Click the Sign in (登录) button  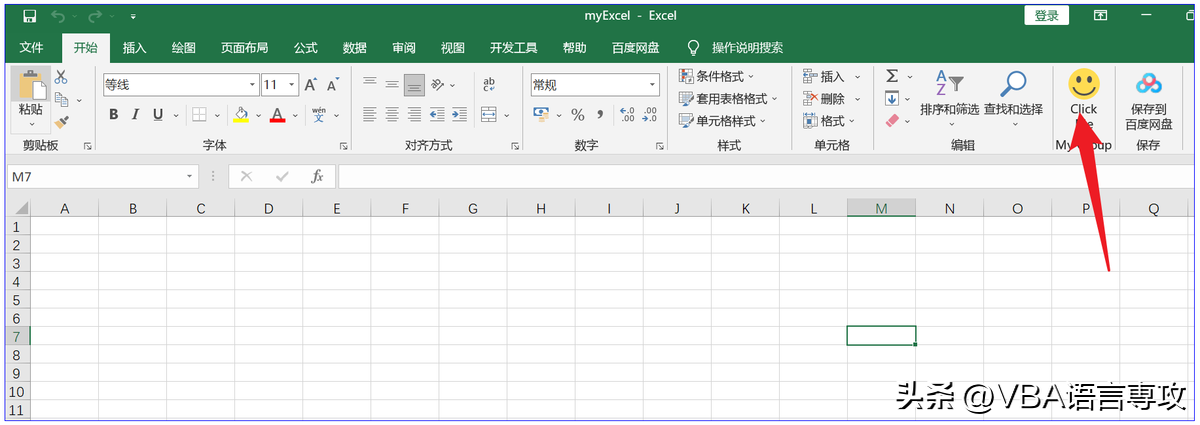1047,15
